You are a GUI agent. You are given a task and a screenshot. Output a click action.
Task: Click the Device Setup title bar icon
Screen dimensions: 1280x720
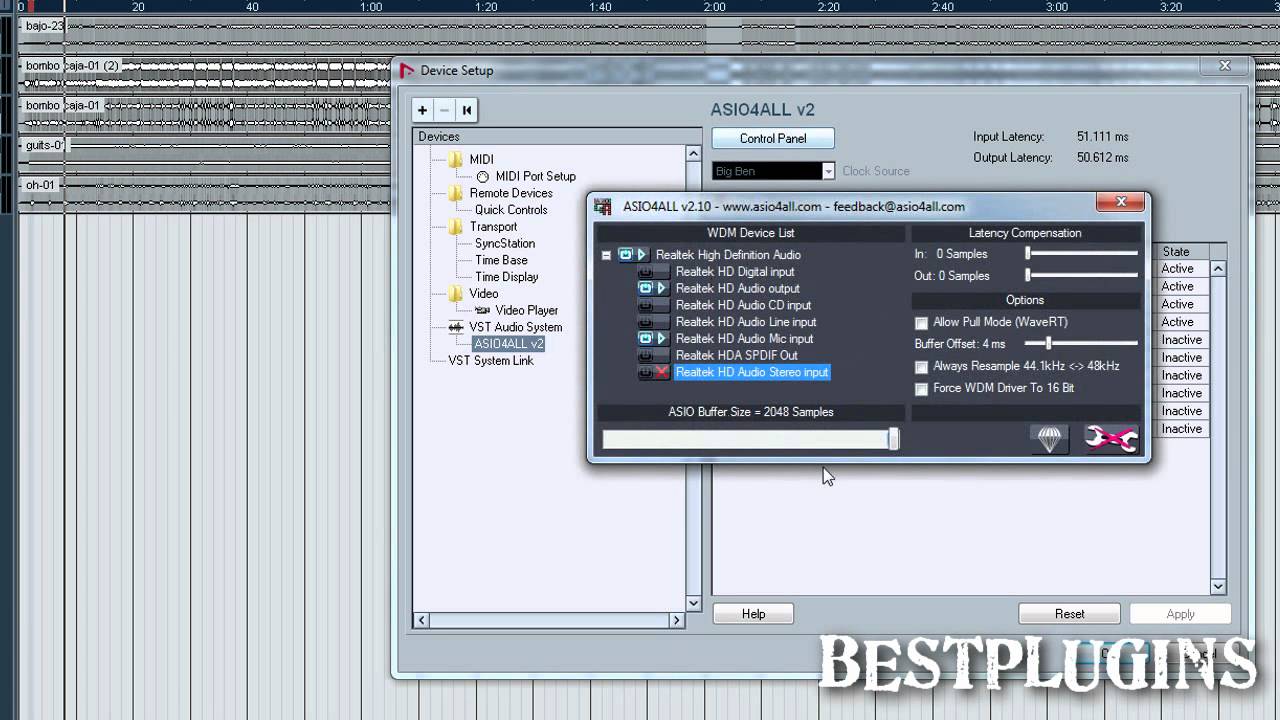point(406,71)
